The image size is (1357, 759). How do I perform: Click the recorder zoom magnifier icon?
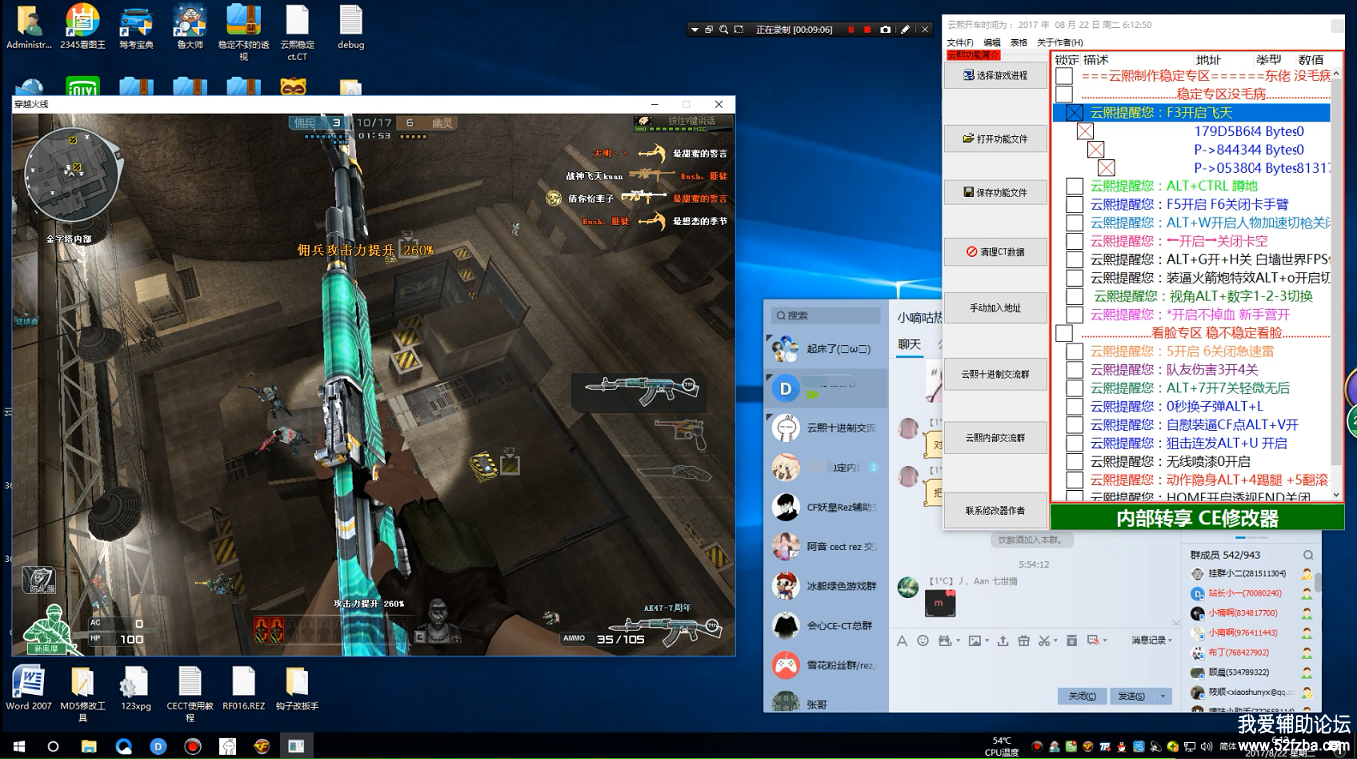click(723, 30)
